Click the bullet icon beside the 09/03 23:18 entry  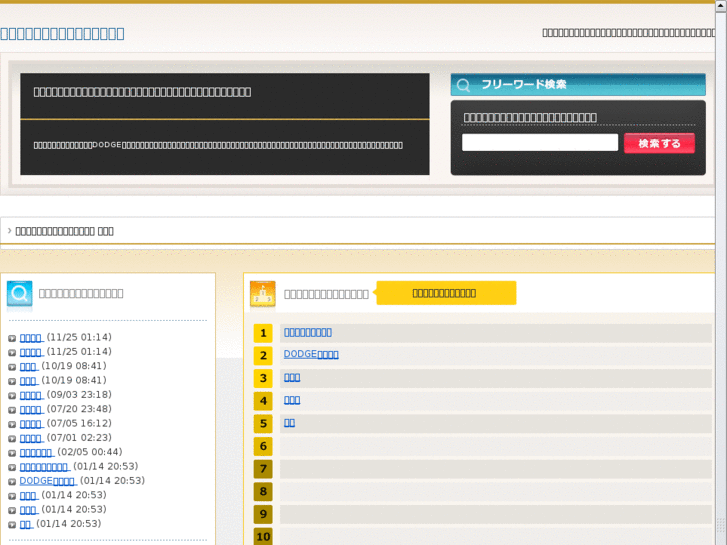(12, 396)
